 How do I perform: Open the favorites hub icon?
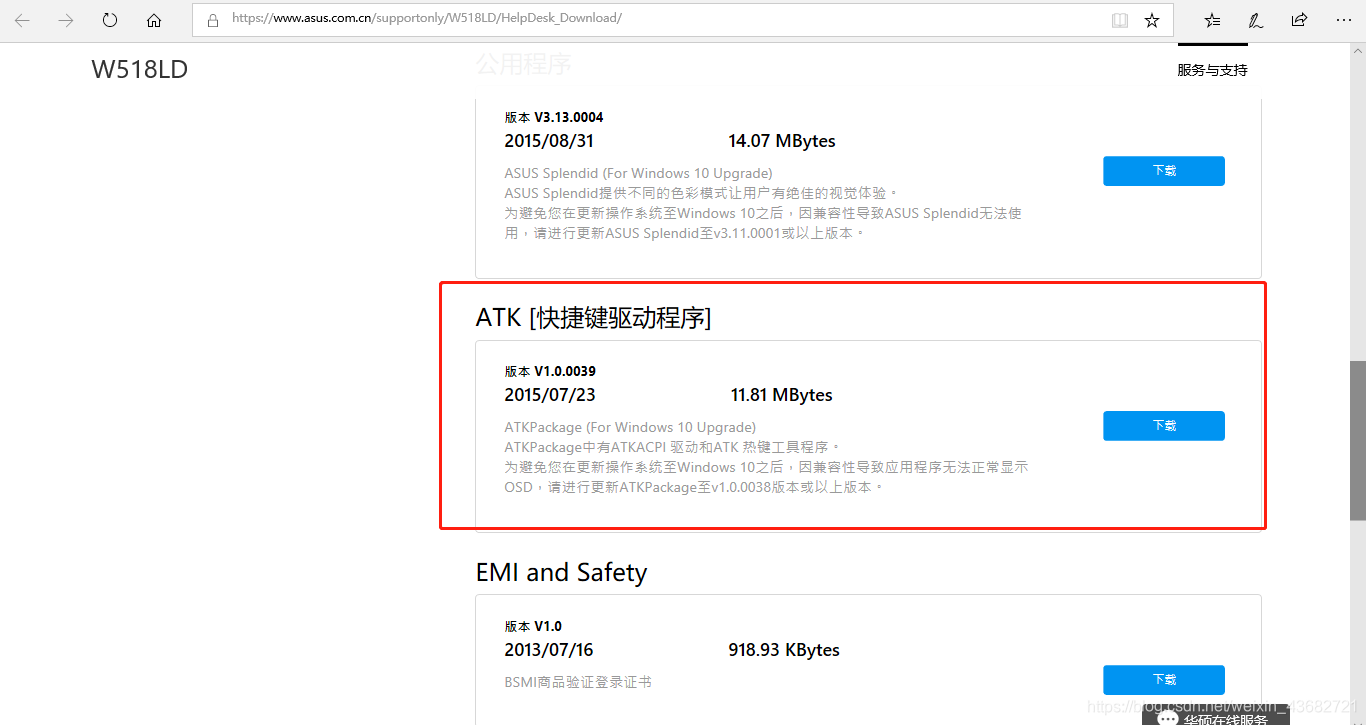coord(1212,20)
